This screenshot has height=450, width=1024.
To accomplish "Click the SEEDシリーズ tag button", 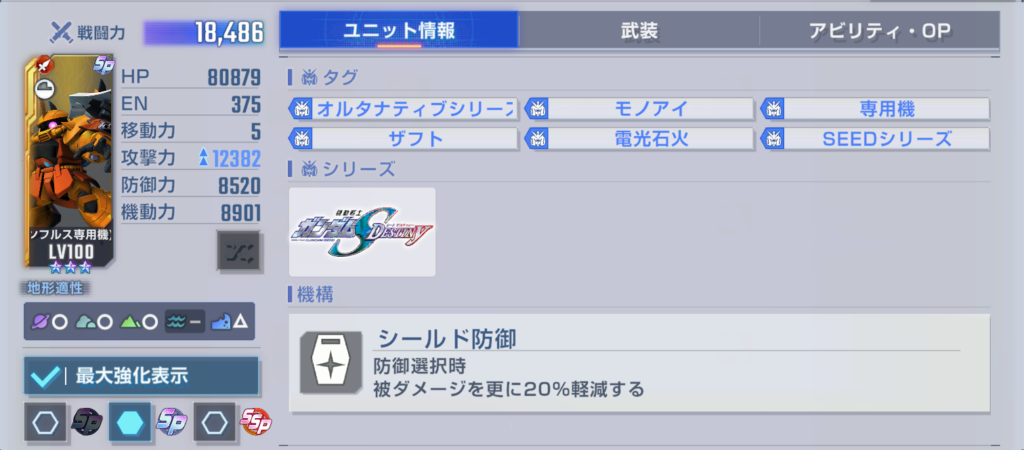I will [x=876, y=138].
